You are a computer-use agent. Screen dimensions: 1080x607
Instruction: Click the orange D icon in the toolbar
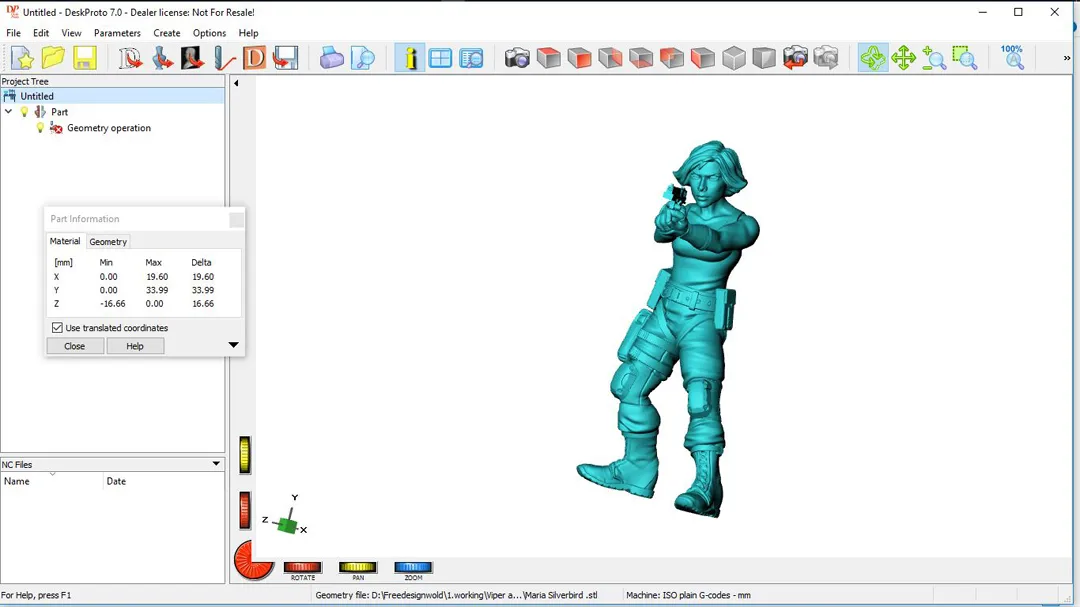254,58
